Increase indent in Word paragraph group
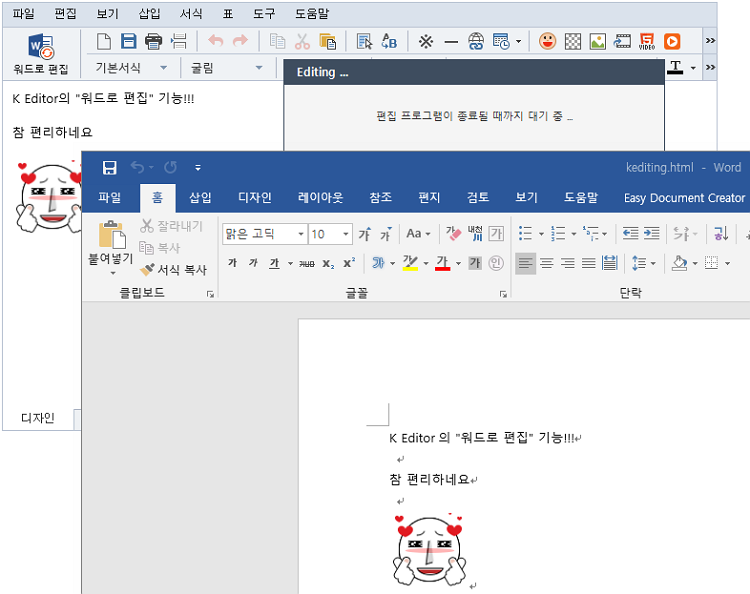 point(651,233)
